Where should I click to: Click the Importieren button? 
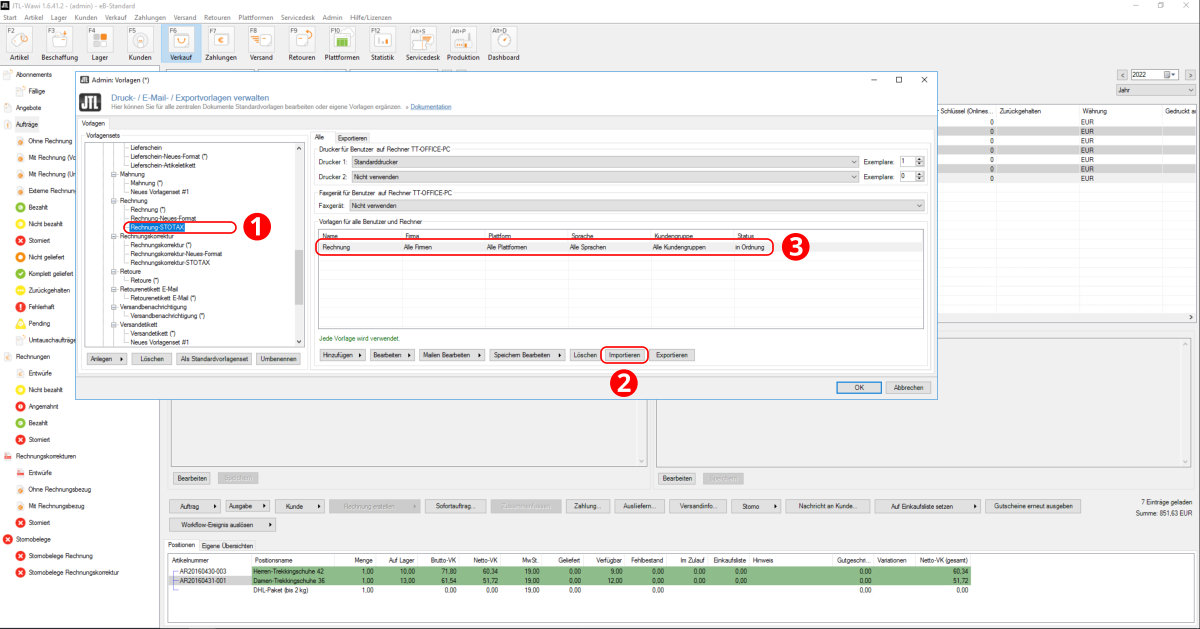coord(624,355)
